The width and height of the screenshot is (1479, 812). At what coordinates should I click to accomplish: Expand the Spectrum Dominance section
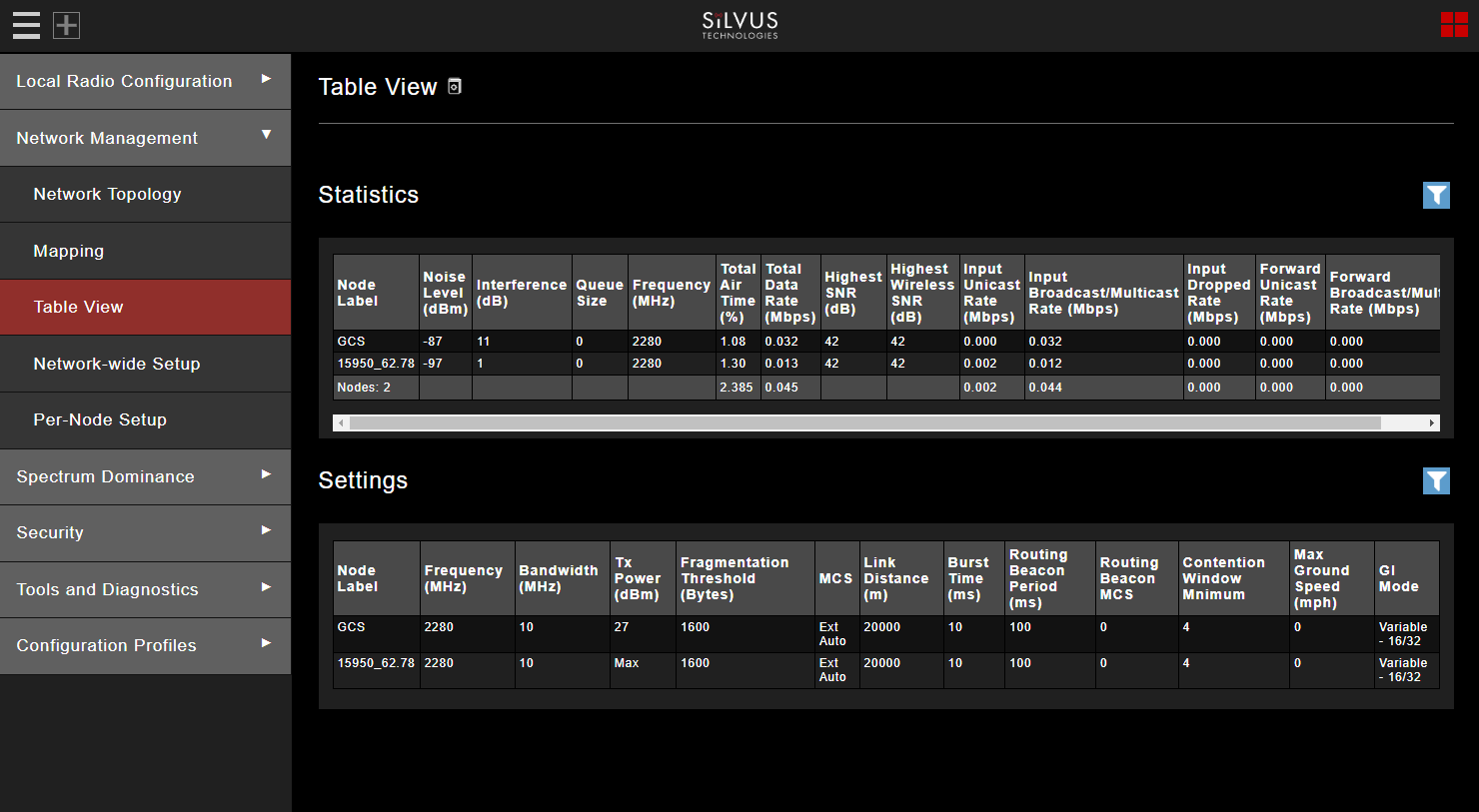[x=146, y=476]
